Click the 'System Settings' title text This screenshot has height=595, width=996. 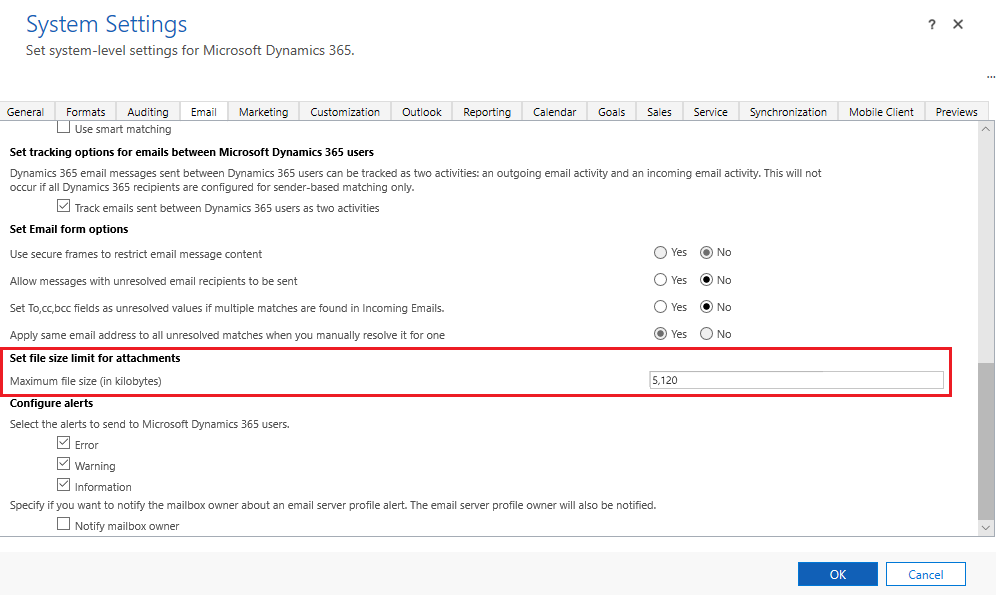(107, 24)
